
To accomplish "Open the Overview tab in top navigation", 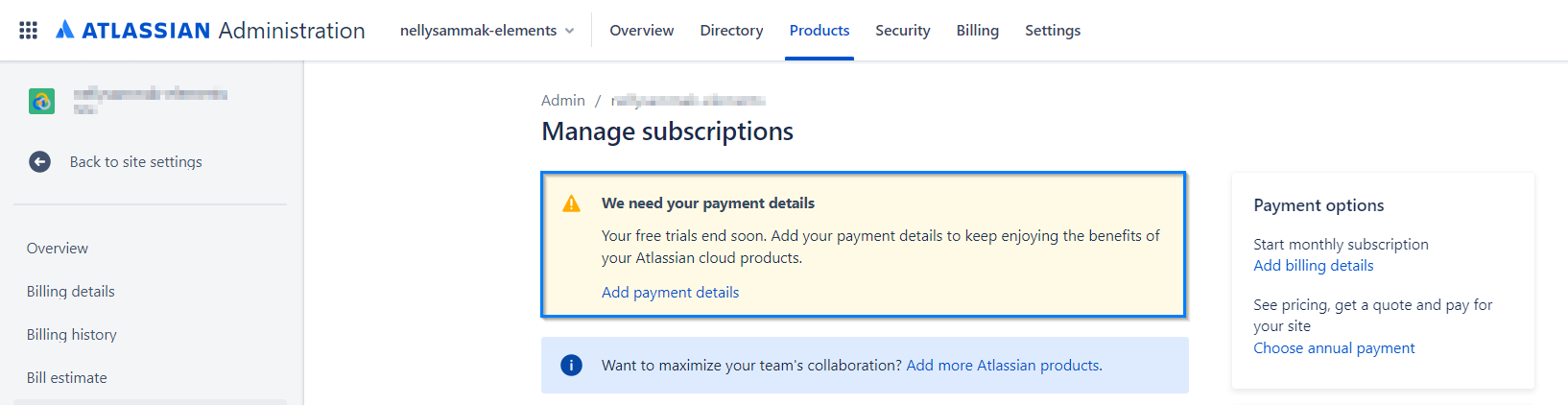I will point(641,31).
